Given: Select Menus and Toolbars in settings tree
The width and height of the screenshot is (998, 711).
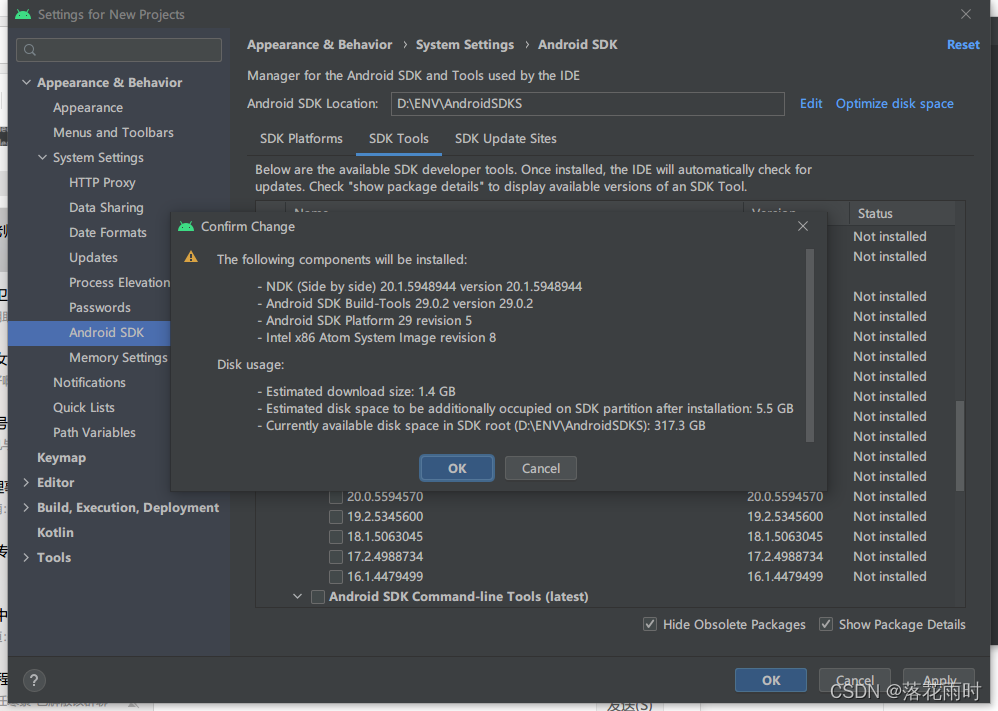Looking at the screenshot, I should [x=113, y=132].
